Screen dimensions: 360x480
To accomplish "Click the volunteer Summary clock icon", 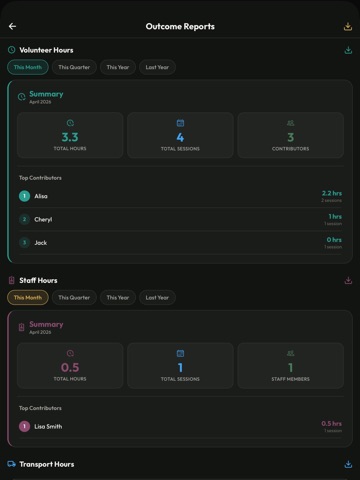I will pyautogui.click(x=22, y=97).
